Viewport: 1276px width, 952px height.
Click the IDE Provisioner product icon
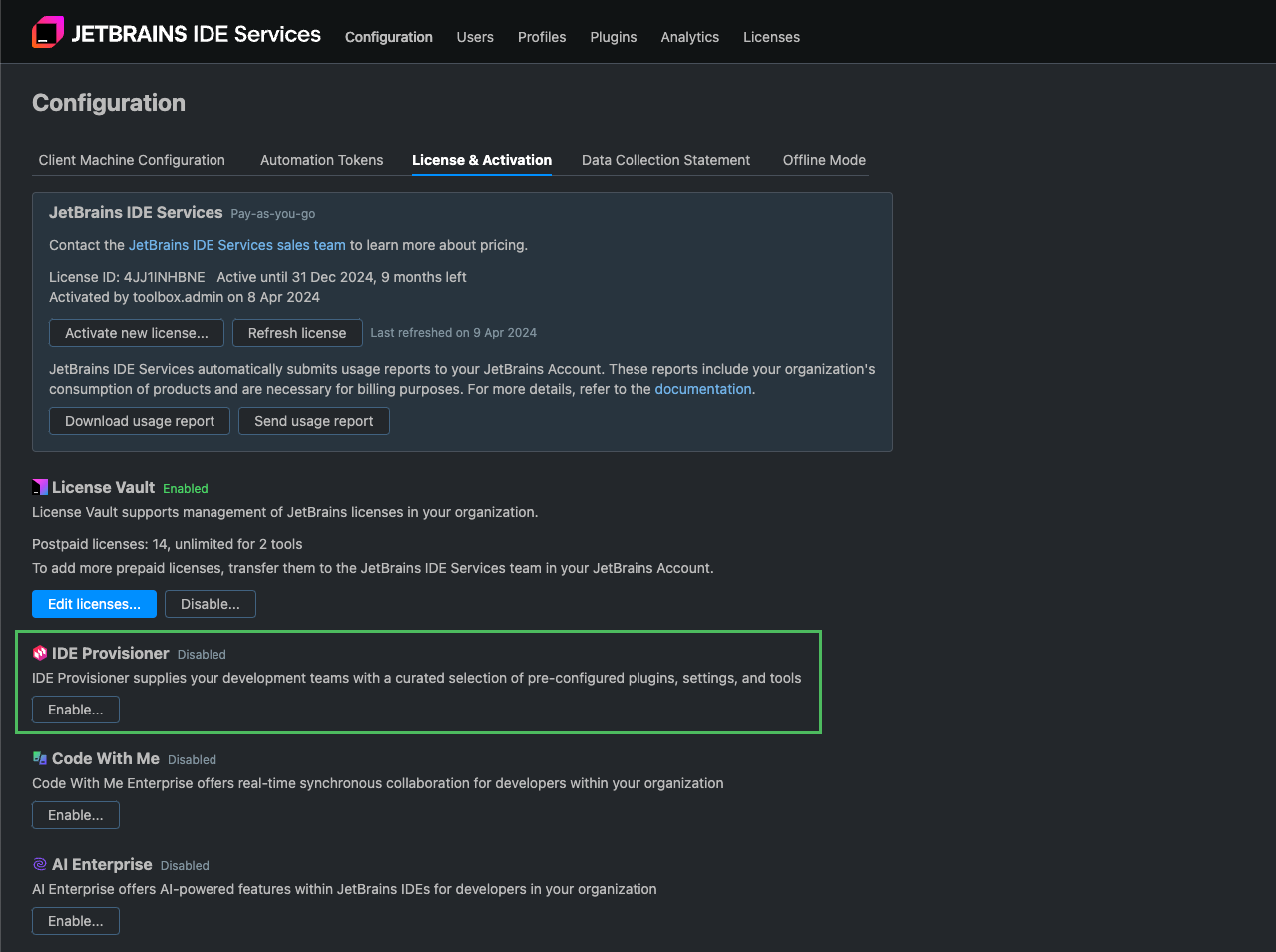pos(40,653)
